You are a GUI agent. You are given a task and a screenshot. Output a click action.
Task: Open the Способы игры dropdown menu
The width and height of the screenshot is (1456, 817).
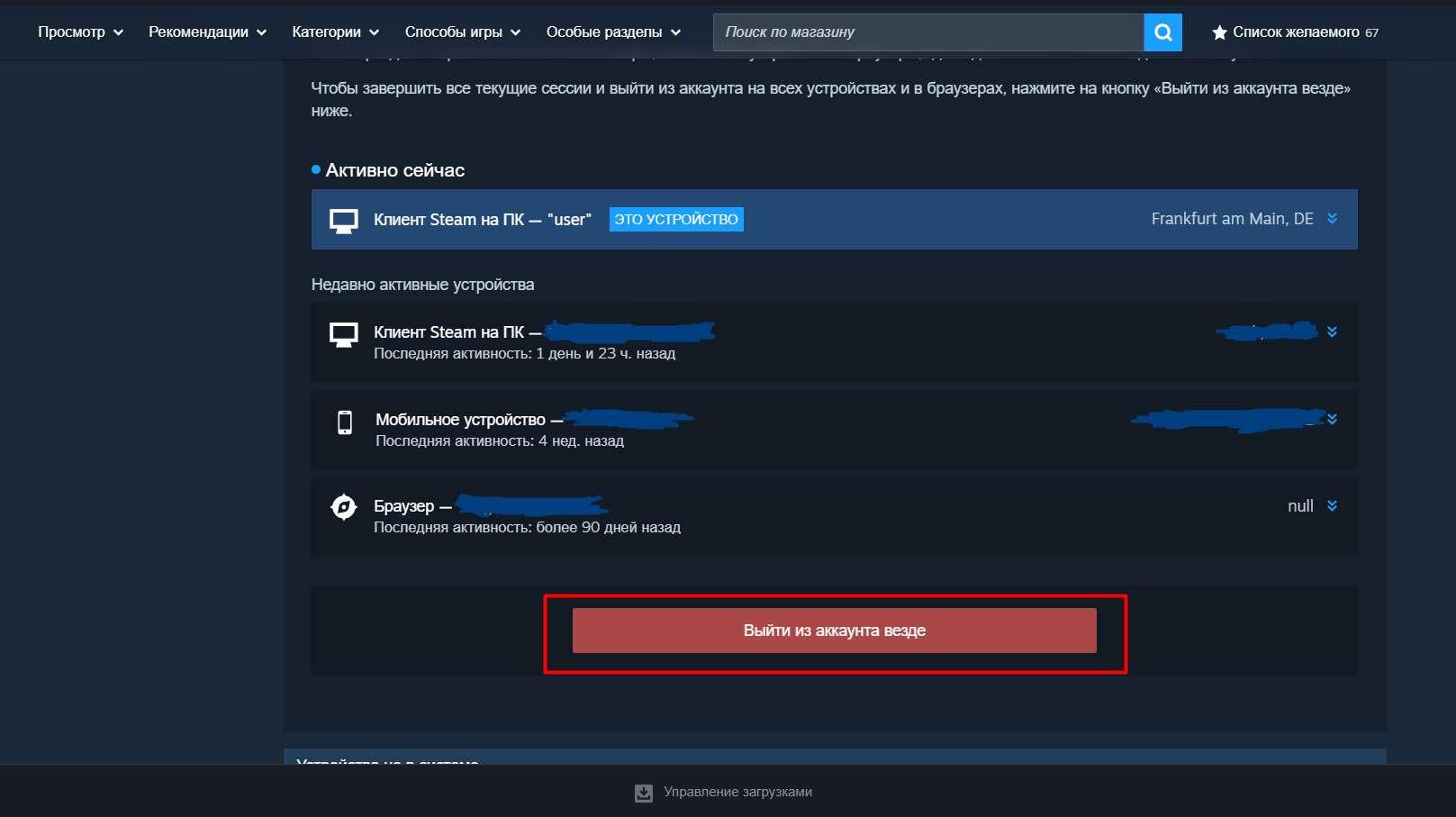click(x=463, y=32)
